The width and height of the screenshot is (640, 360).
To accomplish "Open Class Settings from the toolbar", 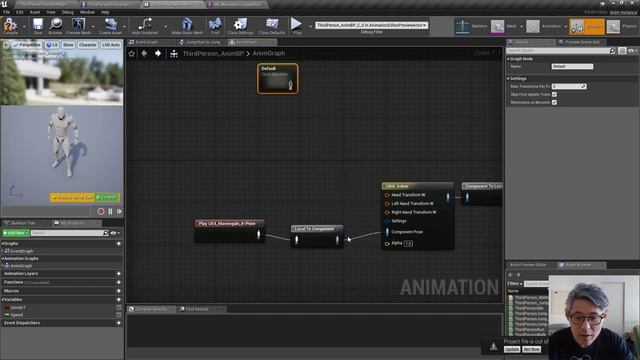I will pos(240,25).
